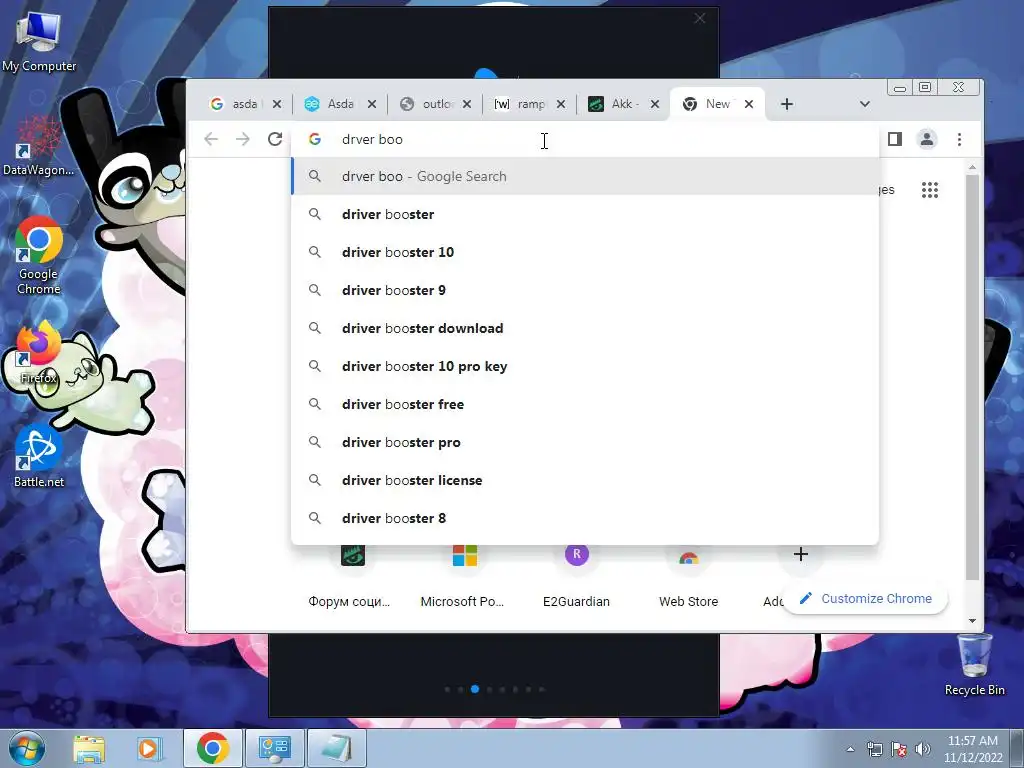Choose the 'driver booster free' suggestion
Screen dimensions: 1024x768
point(585,404)
